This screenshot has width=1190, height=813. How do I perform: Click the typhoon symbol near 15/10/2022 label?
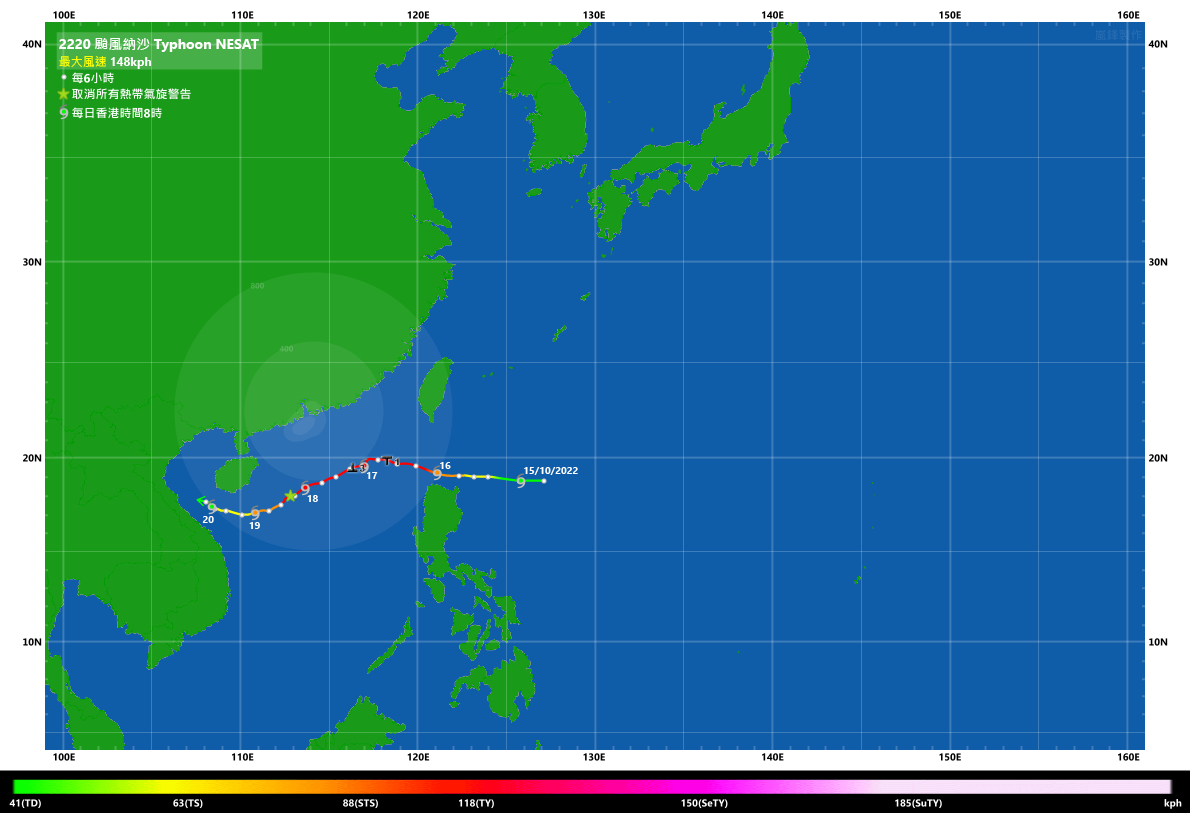click(x=521, y=482)
